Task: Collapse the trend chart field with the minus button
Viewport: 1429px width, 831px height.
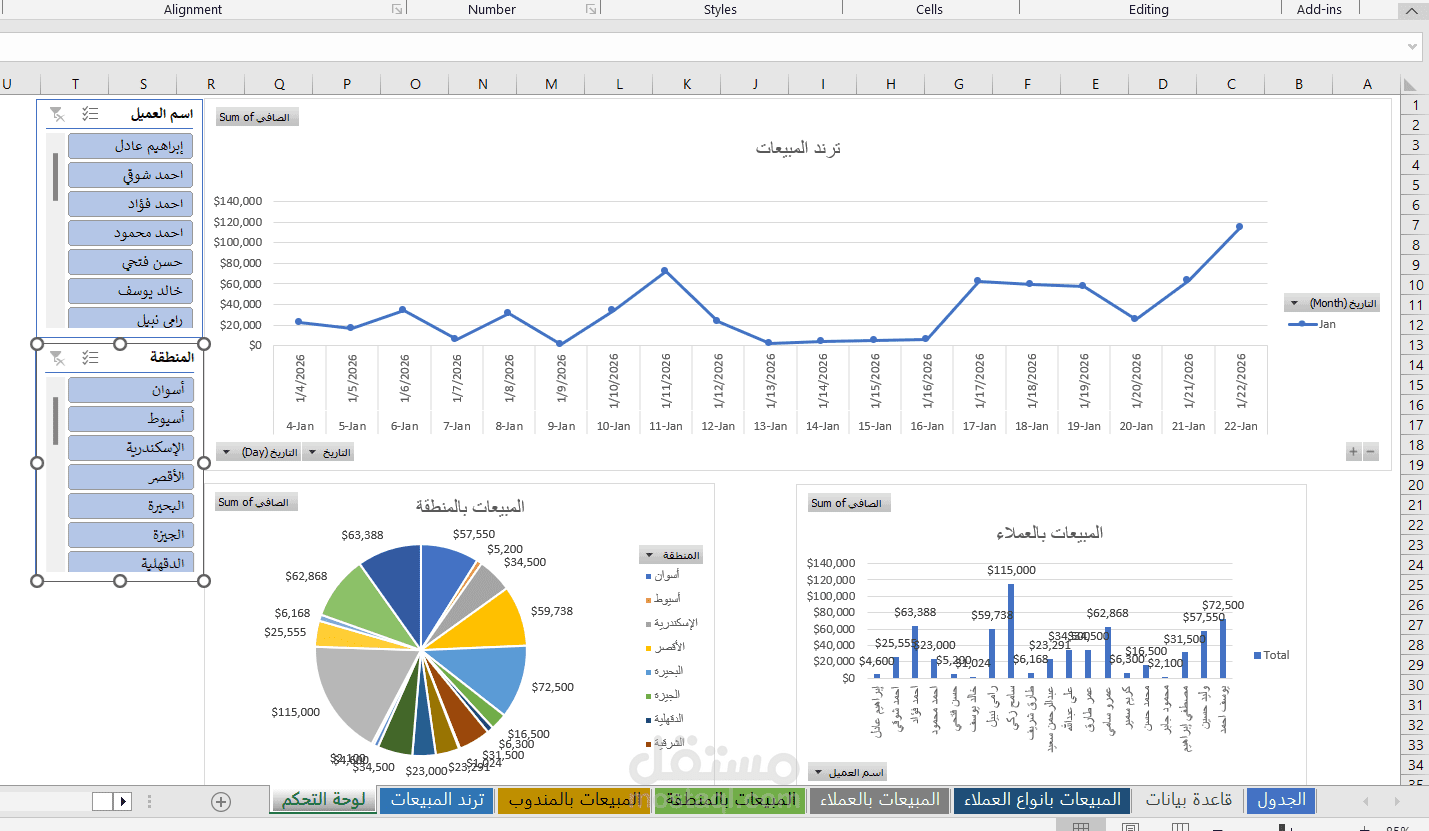Action: [x=1371, y=452]
